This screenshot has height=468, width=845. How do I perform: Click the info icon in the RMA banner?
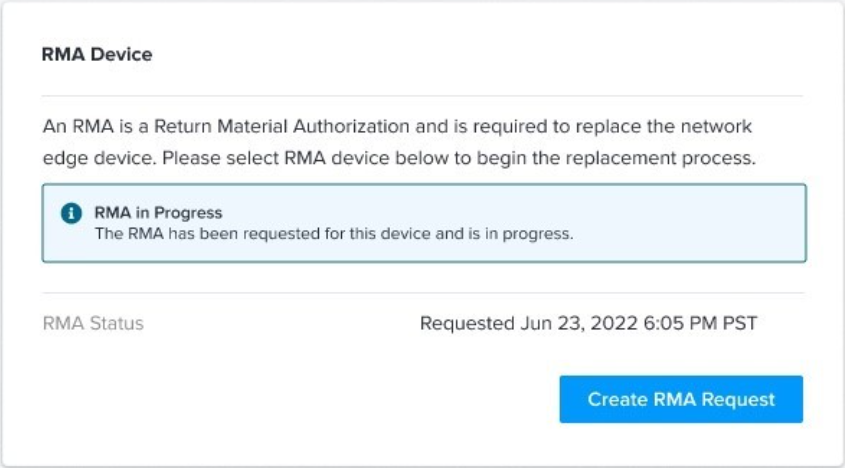tap(71, 213)
